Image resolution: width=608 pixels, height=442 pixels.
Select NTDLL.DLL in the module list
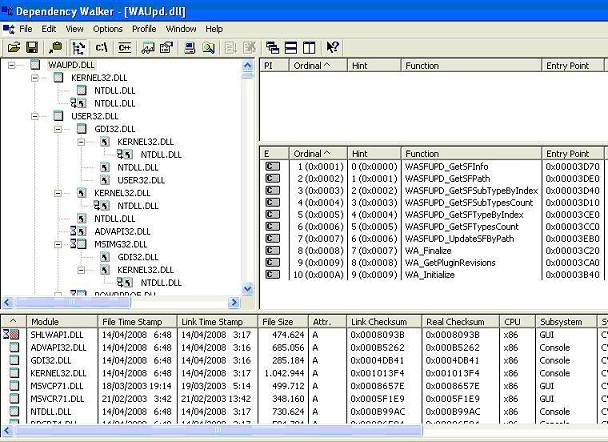pyautogui.click(x=51, y=411)
